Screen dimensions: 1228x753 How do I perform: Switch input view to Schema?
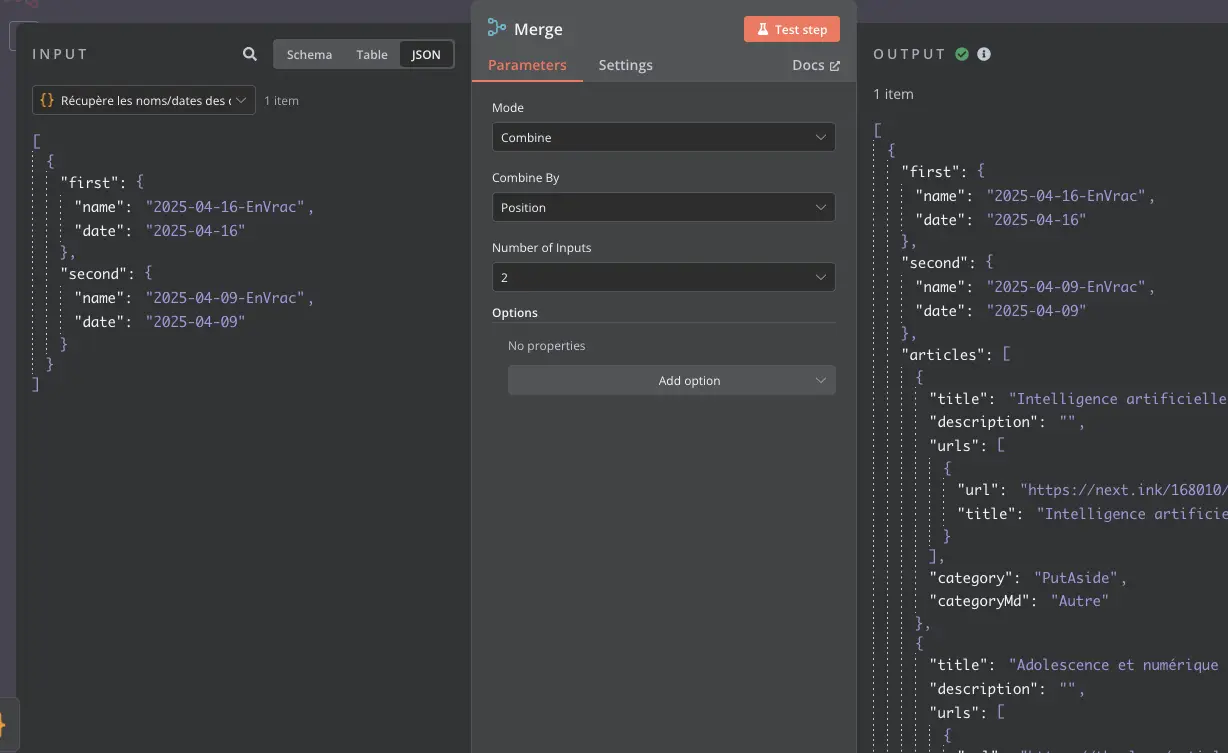pyautogui.click(x=309, y=54)
